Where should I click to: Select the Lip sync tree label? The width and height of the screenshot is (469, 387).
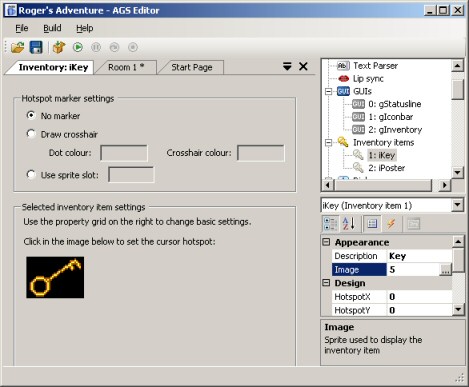(368, 79)
